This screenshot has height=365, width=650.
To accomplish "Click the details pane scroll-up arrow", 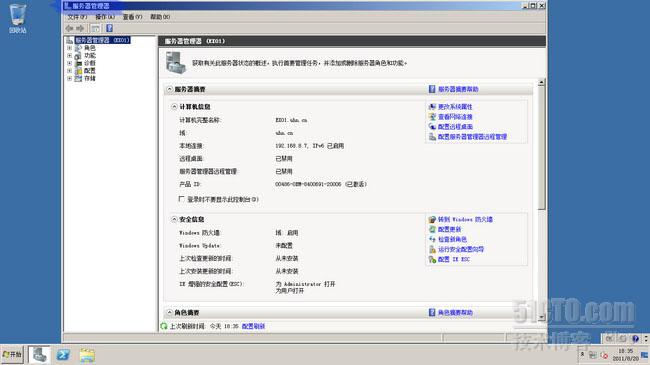I will click(x=541, y=83).
